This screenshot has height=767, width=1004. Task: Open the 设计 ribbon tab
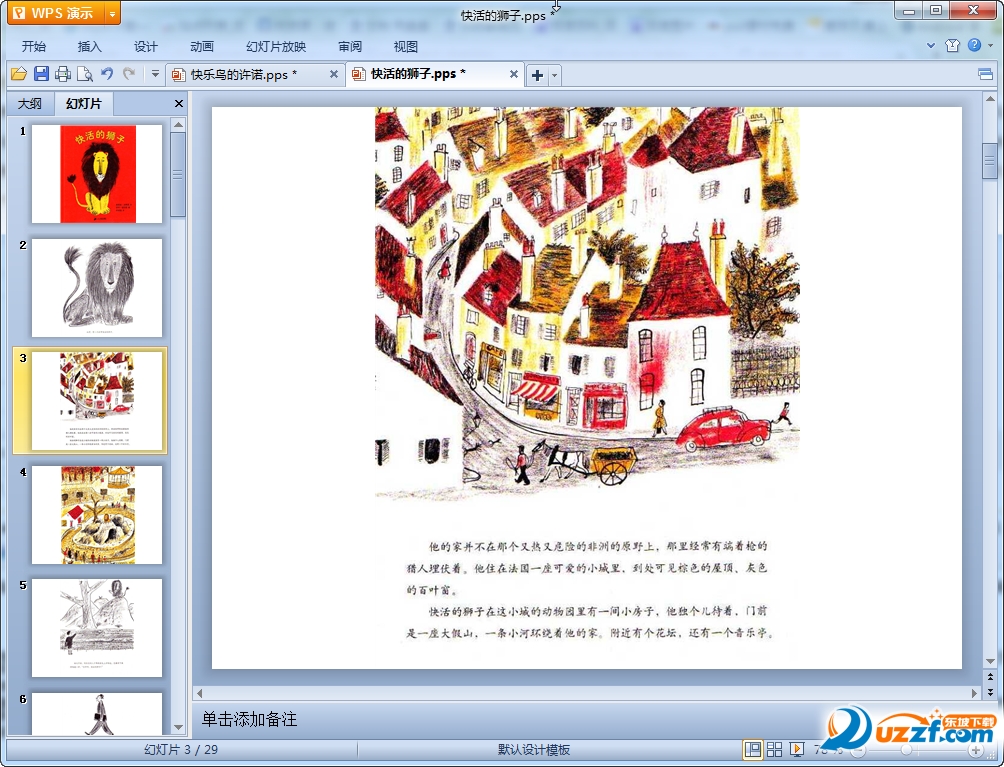(145, 47)
